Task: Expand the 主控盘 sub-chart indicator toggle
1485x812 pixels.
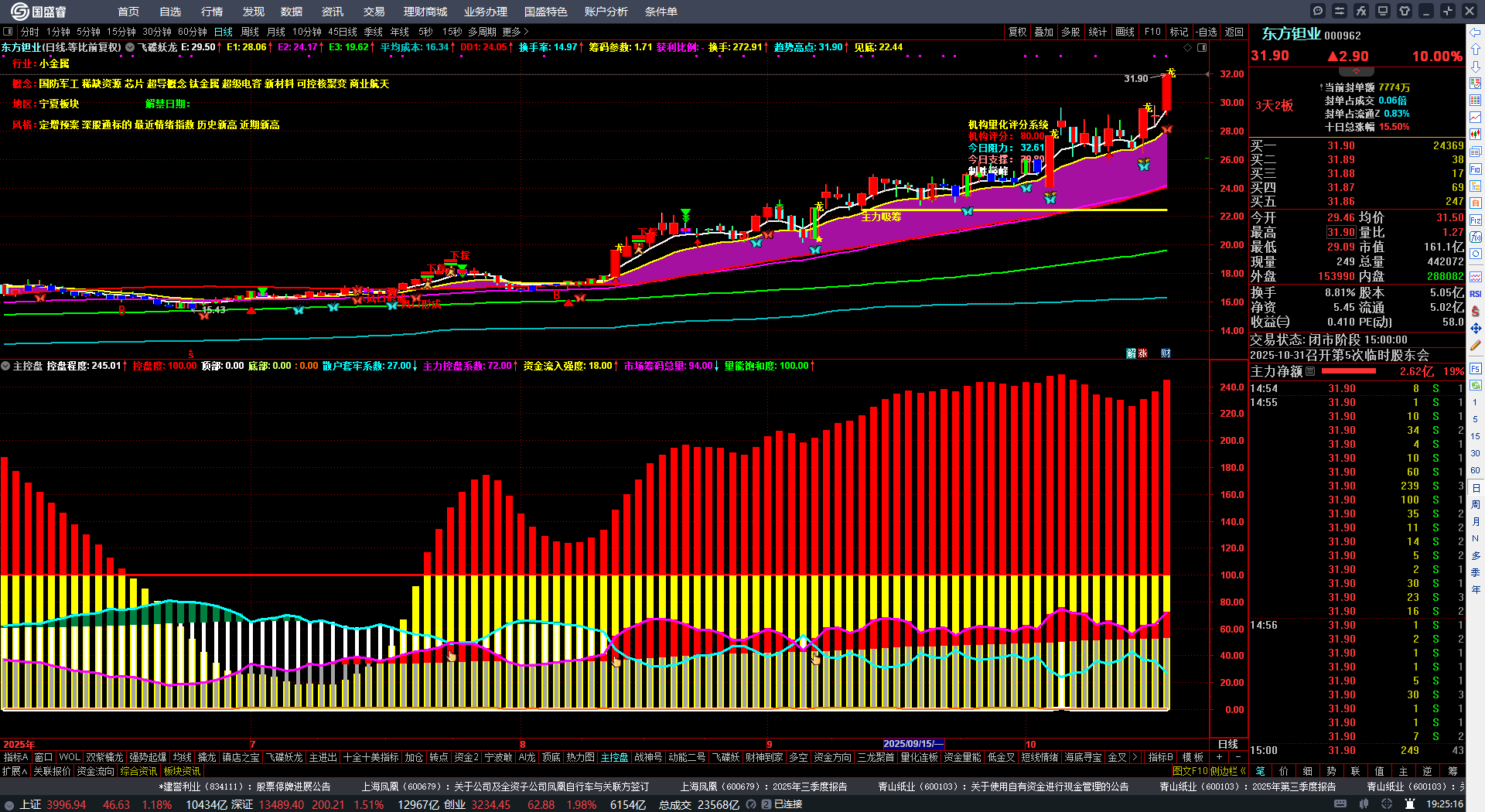Action: point(5,366)
